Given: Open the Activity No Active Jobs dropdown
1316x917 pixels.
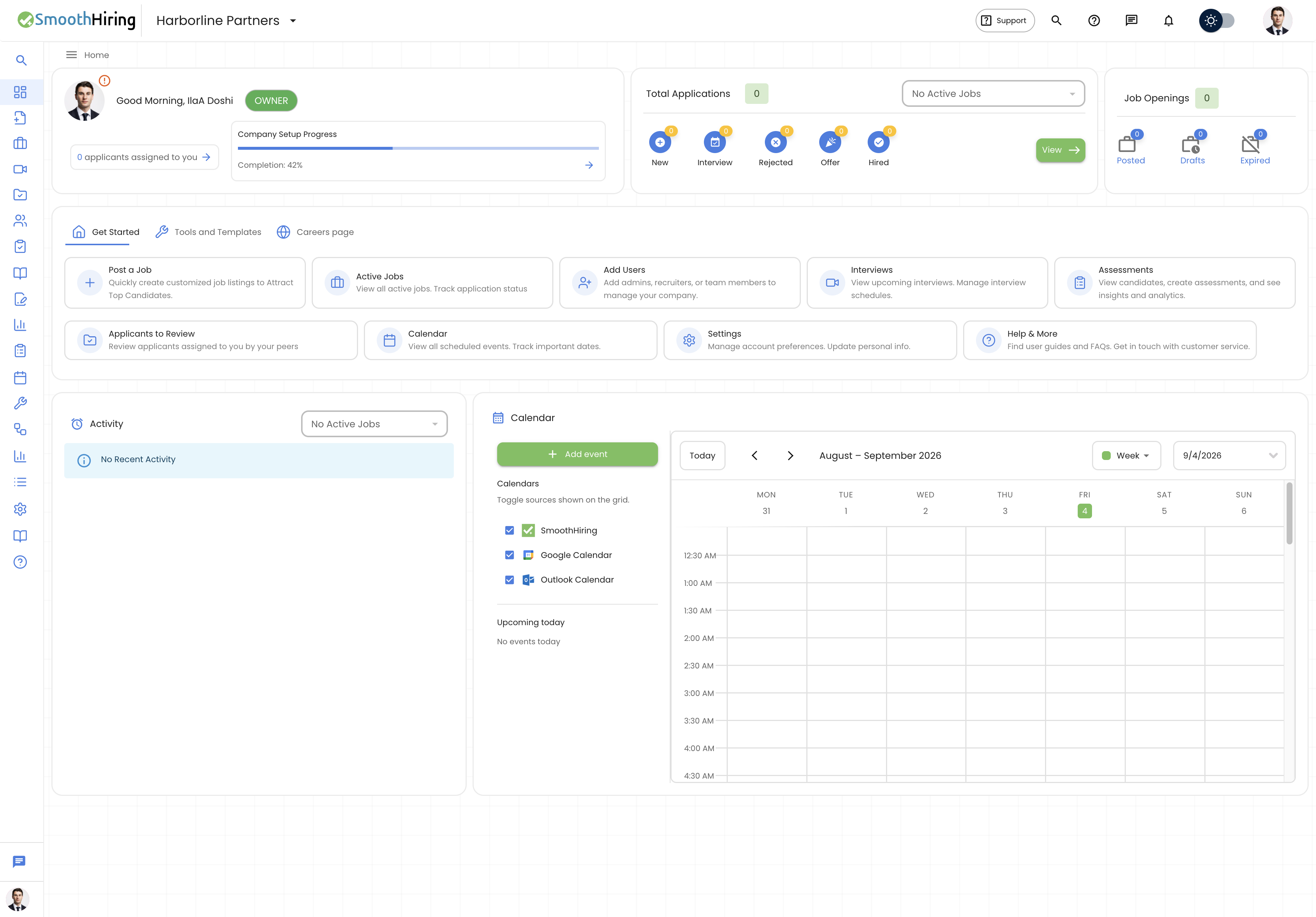Looking at the screenshot, I should click(x=374, y=424).
